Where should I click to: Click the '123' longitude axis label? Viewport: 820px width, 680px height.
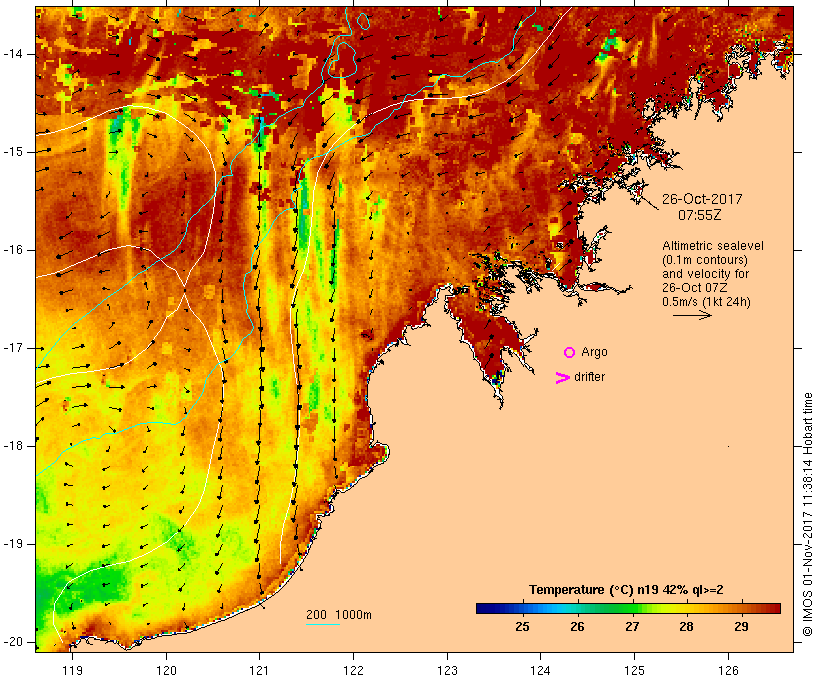[447, 671]
